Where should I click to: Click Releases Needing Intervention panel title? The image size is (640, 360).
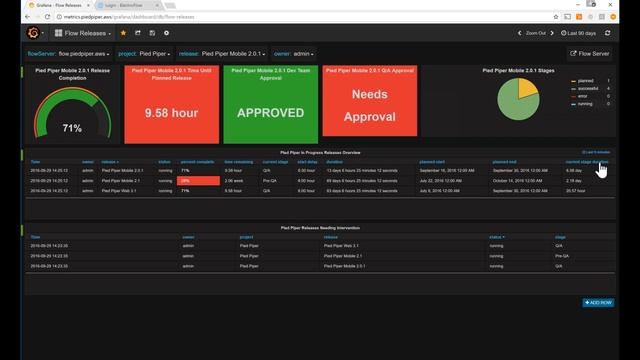click(320, 228)
